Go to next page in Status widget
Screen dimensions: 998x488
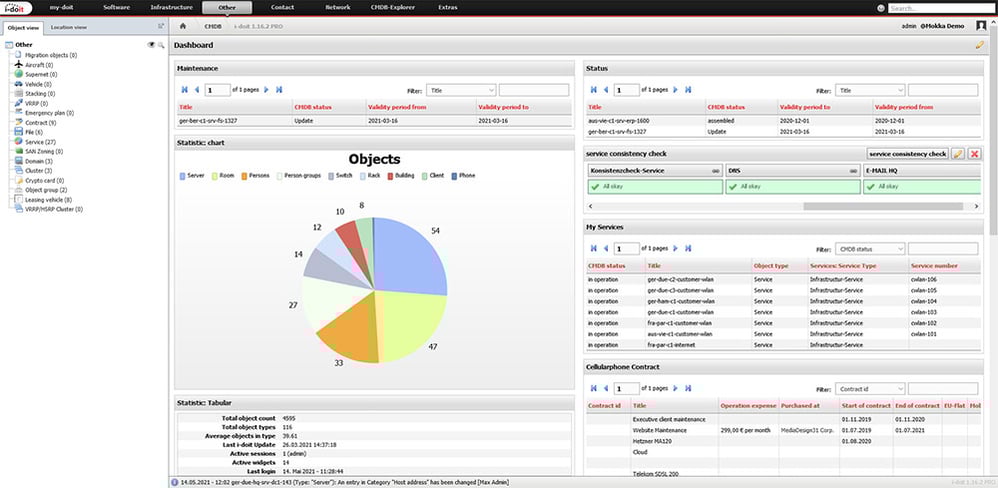click(x=675, y=90)
